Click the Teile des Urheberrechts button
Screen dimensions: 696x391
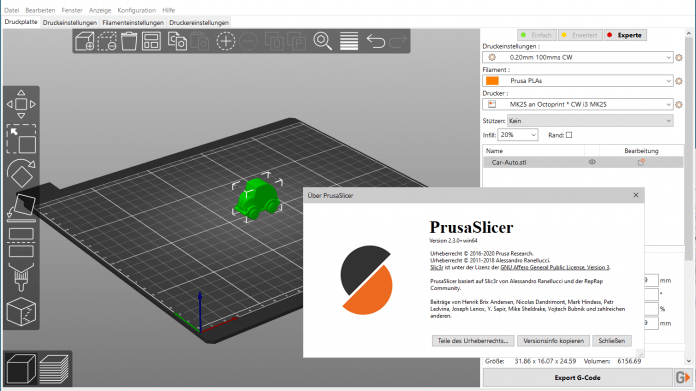pyautogui.click(x=473, y=341)
